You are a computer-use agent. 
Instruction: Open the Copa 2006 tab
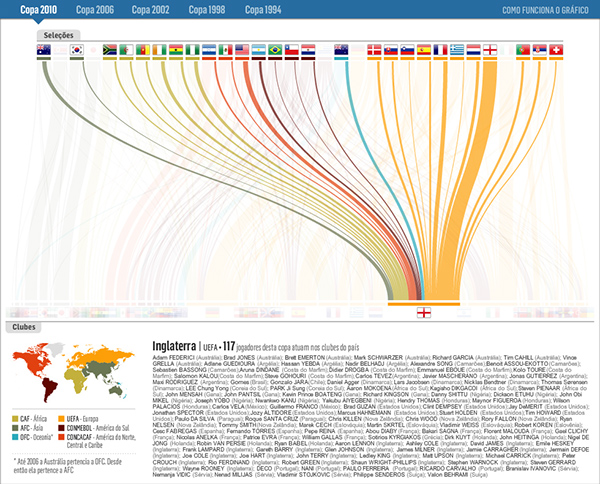[x=95, y=10]
